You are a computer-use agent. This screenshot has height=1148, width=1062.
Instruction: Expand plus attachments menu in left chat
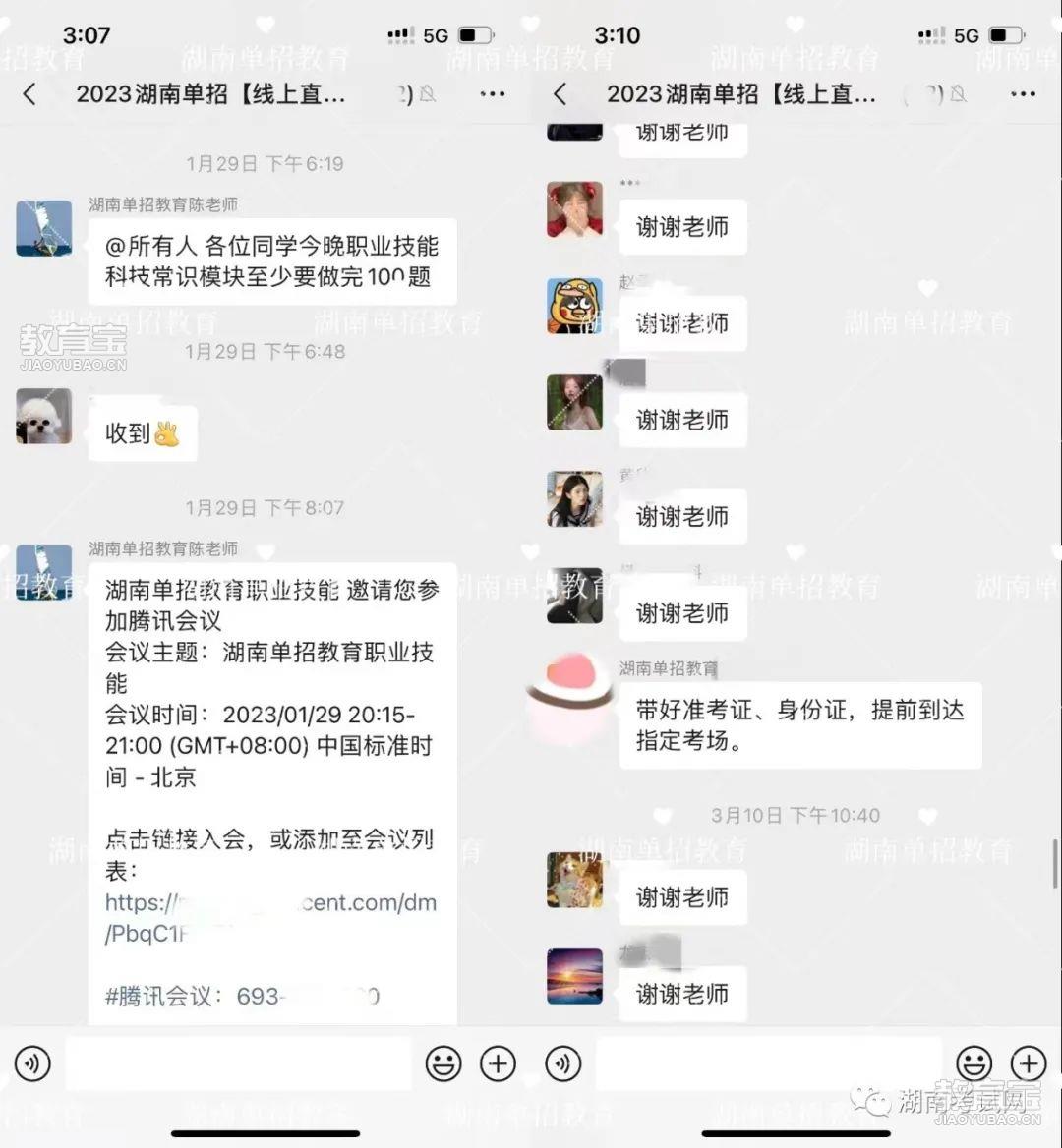(498, 1063)
